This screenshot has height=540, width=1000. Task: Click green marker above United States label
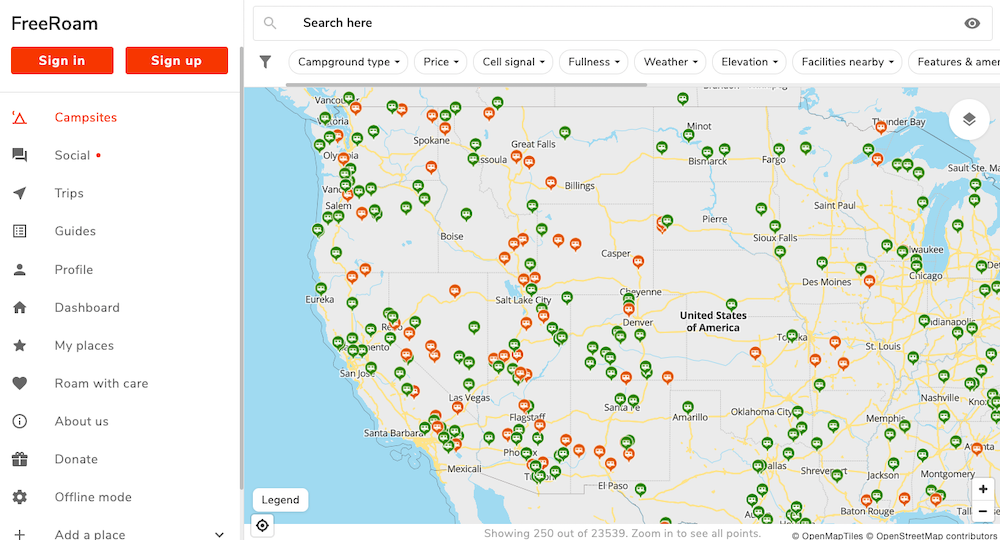click(x=732, y=305)
